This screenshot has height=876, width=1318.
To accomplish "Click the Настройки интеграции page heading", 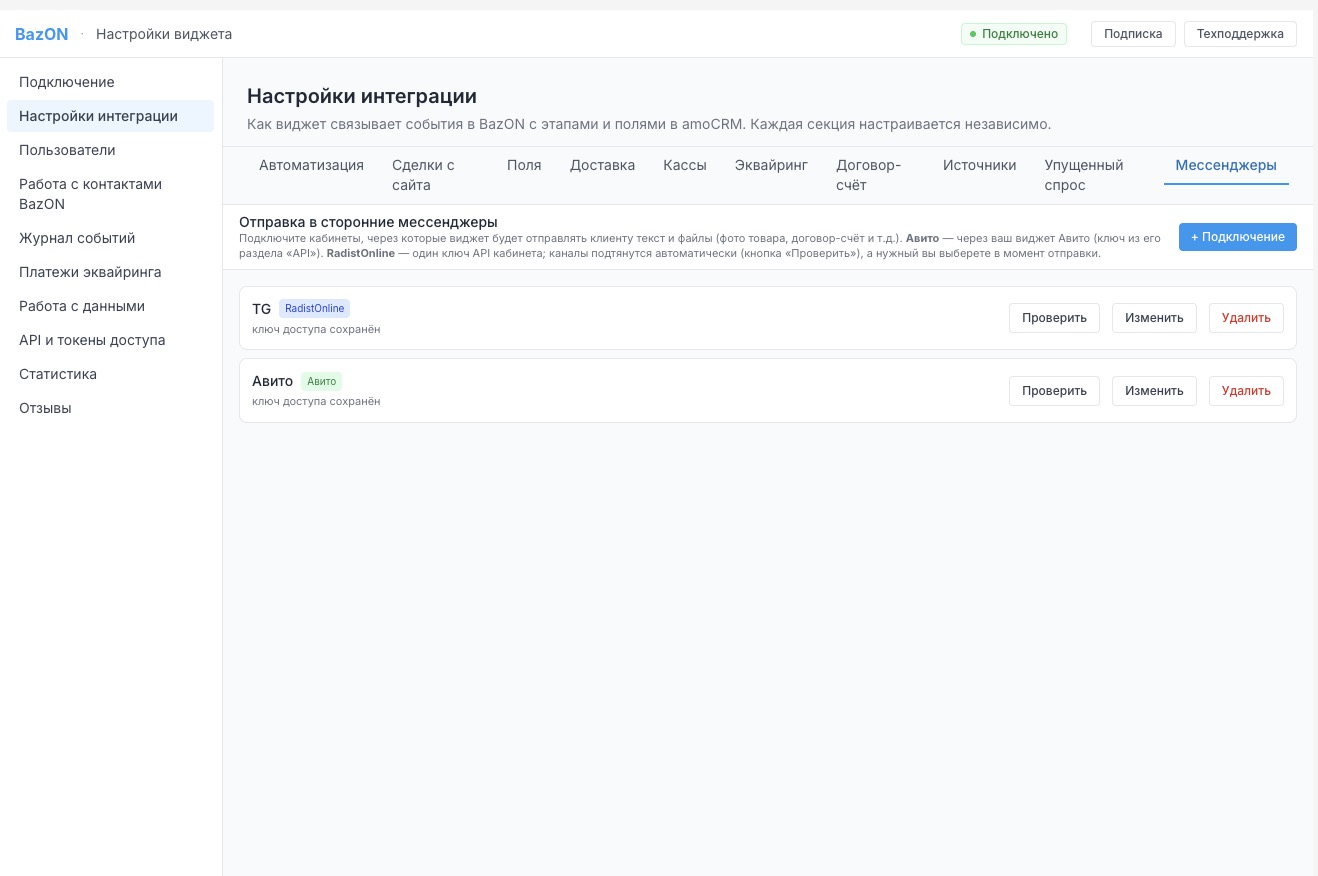I will (x=362, y=96).
